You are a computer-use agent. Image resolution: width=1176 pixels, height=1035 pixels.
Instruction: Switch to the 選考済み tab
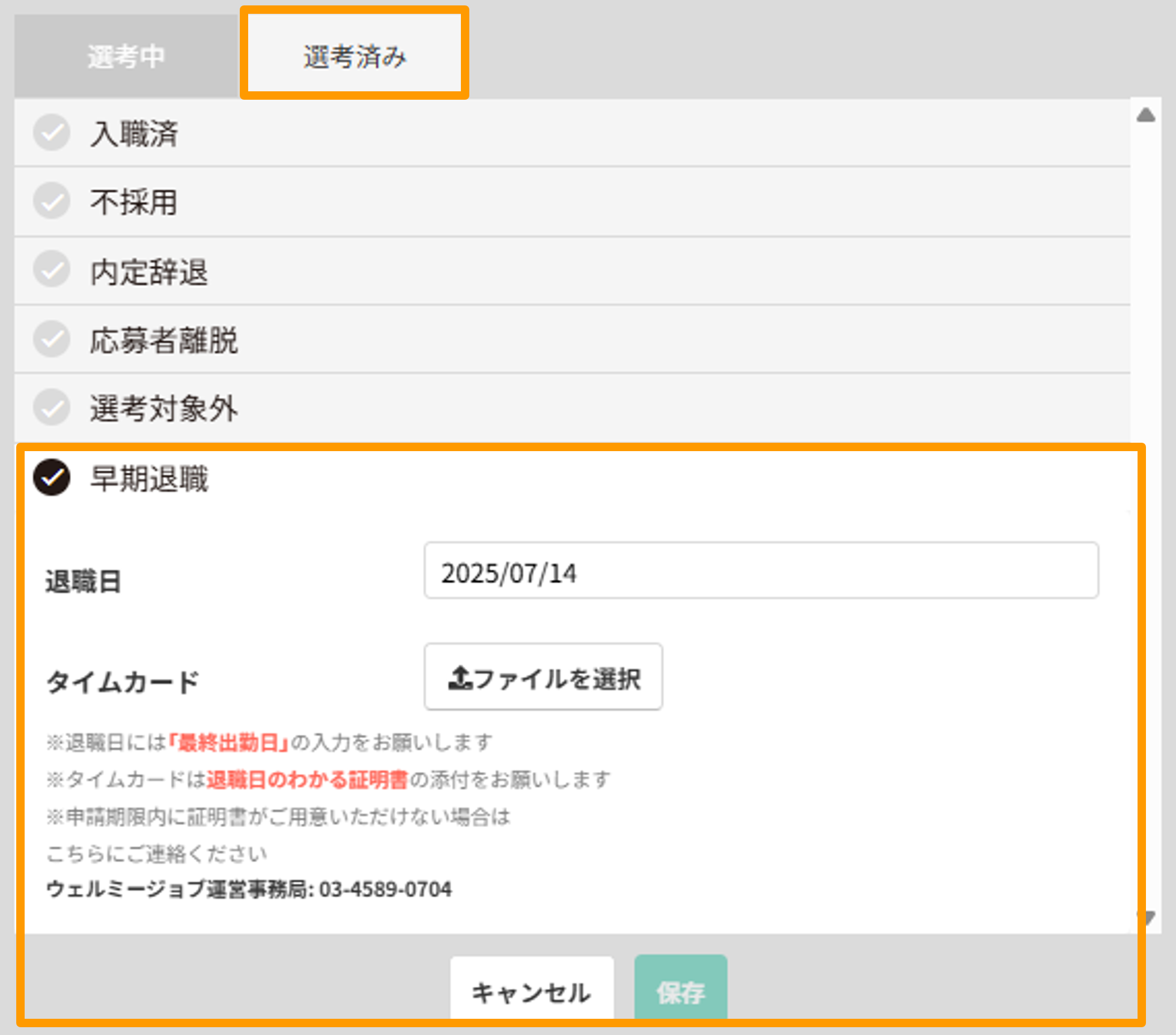[x=354, y=54]
